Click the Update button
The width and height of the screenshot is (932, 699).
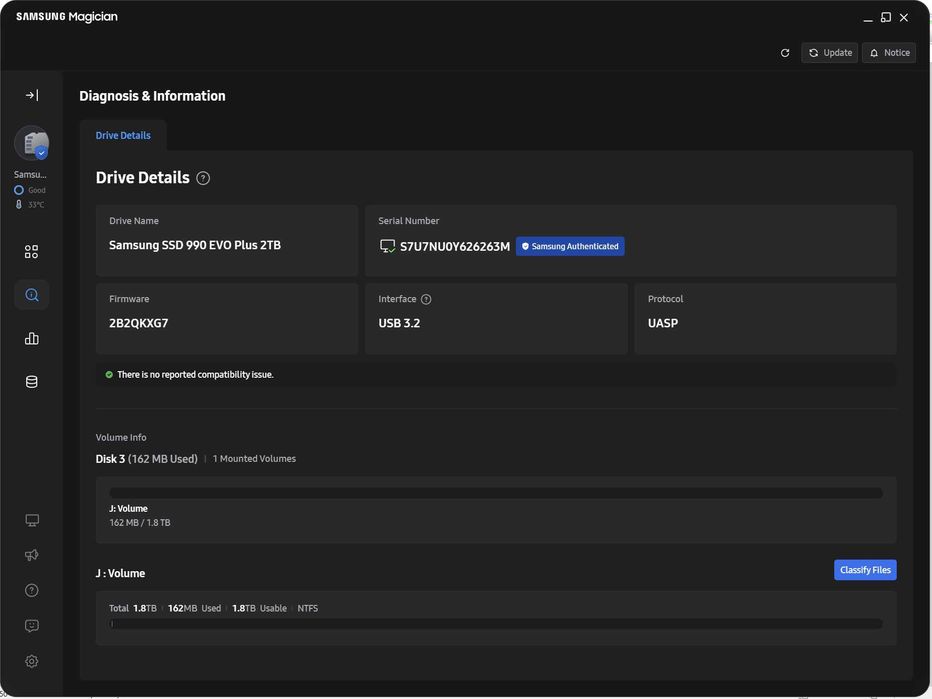[829, 53]
